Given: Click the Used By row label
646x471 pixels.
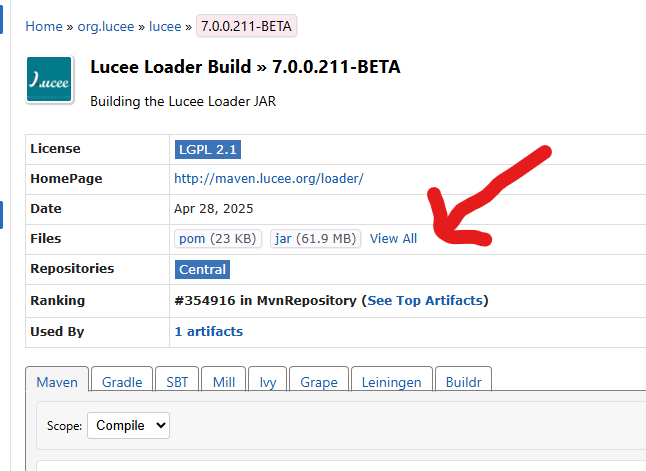Looking at the screenshot, I should click(x=57, y=331).
